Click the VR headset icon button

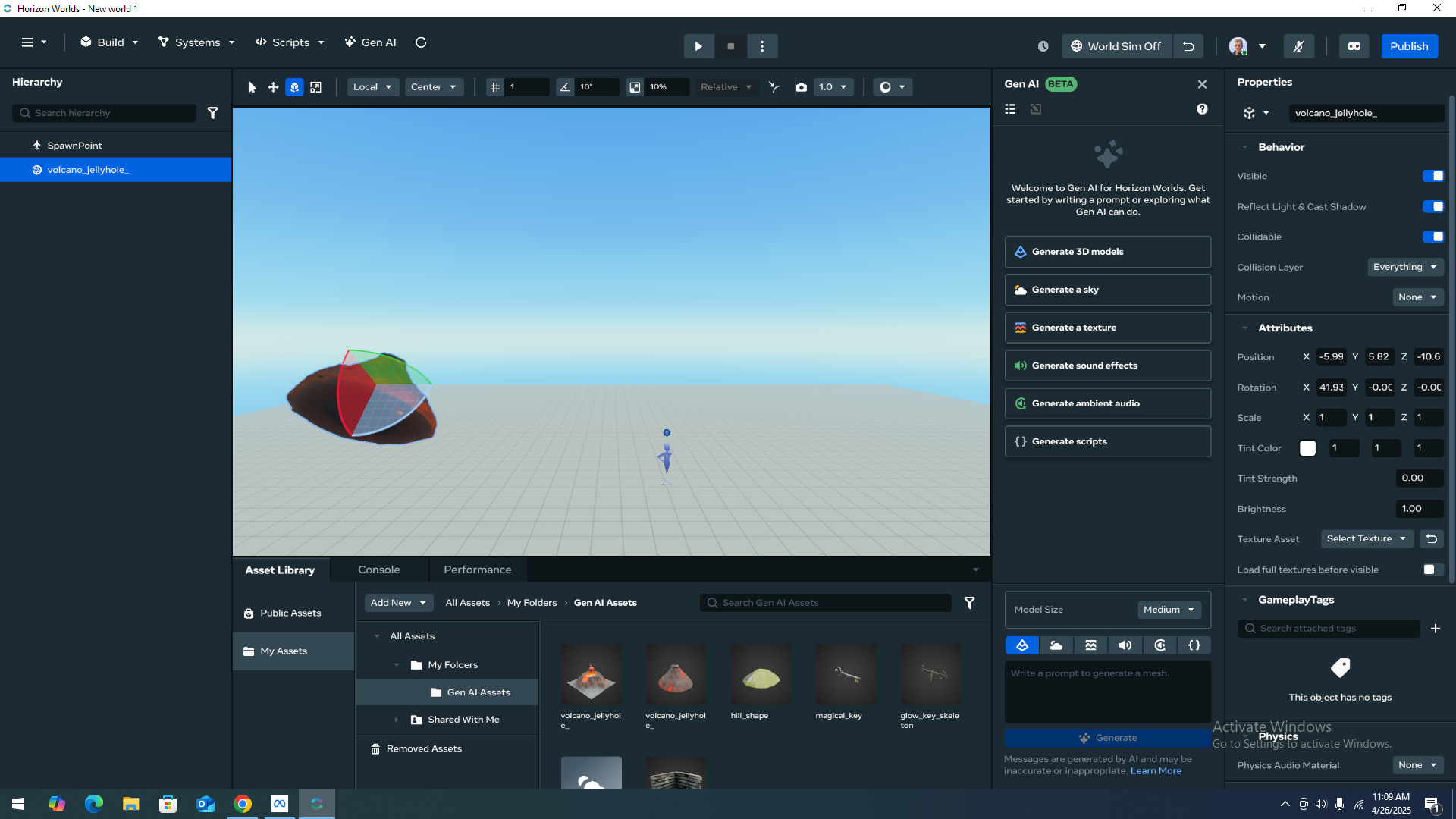(x=1354, y=46)
